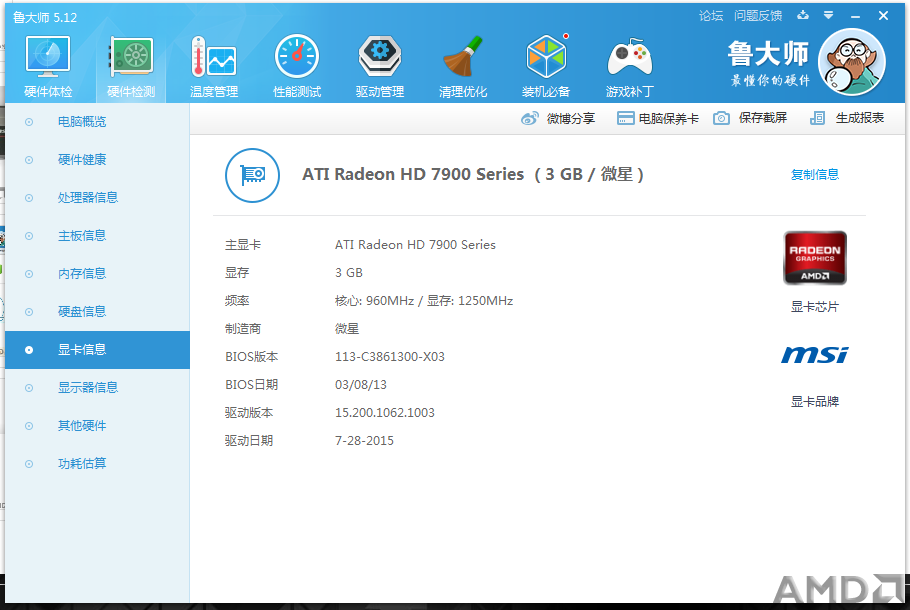Click 复制信息 copy info link
910x610 pixels.
(815, 174)
